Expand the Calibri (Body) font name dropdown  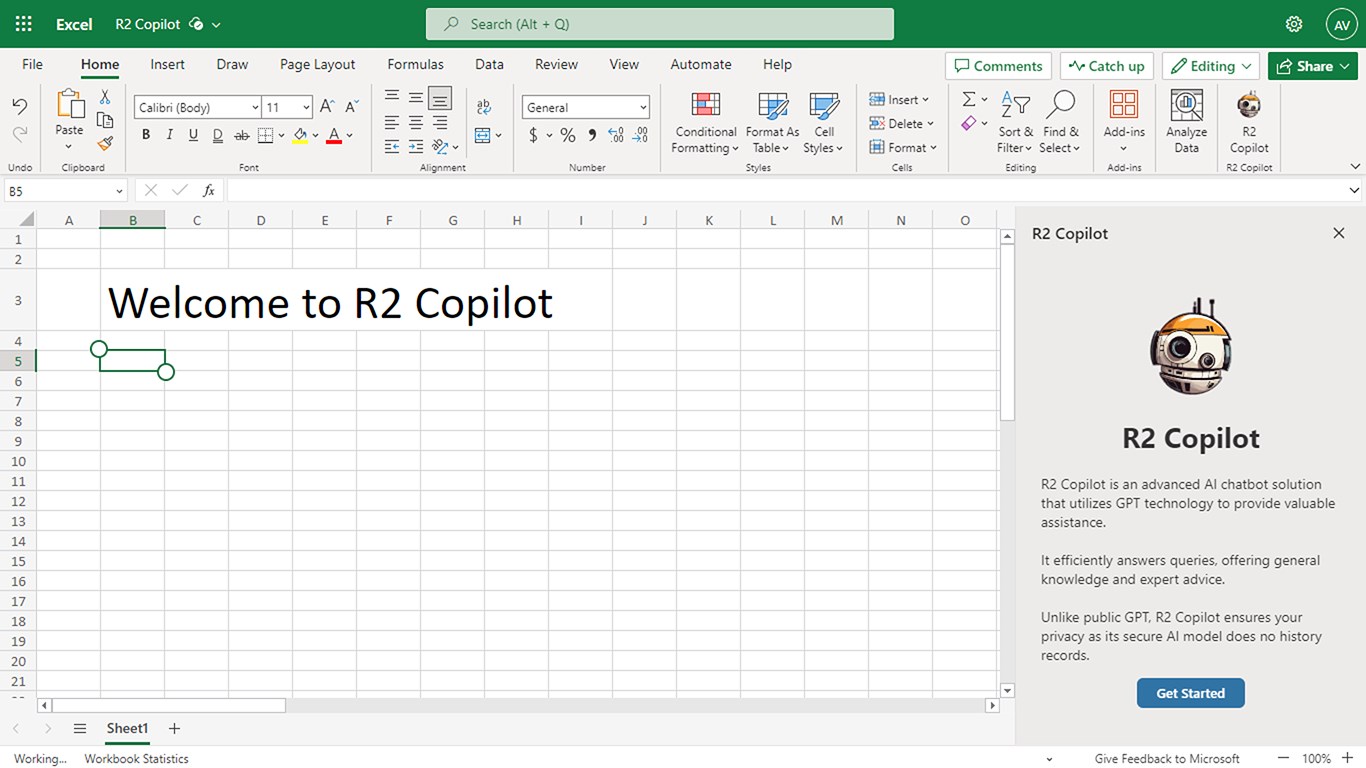255,107
